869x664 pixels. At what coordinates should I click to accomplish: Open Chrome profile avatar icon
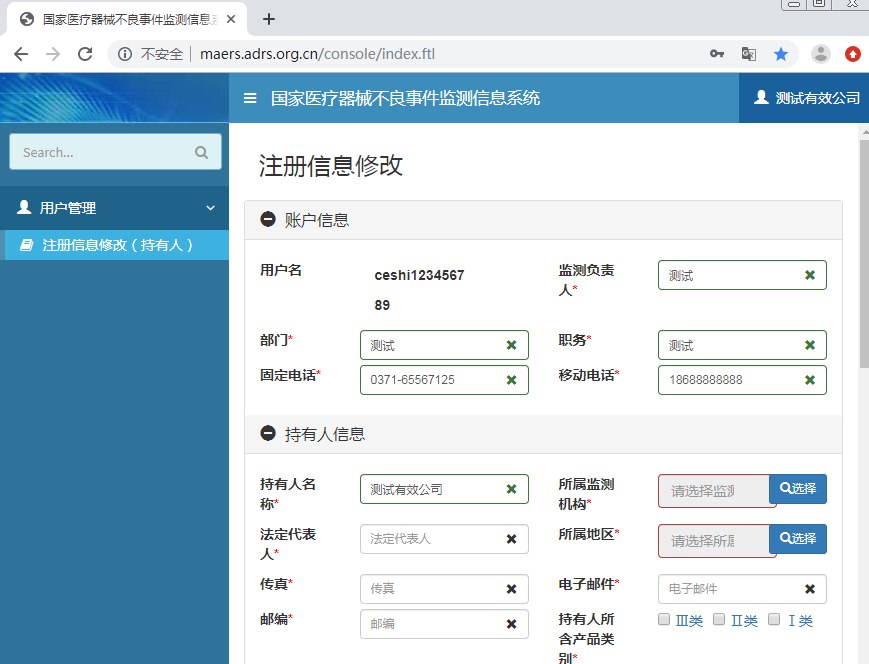tap(820, 54)
